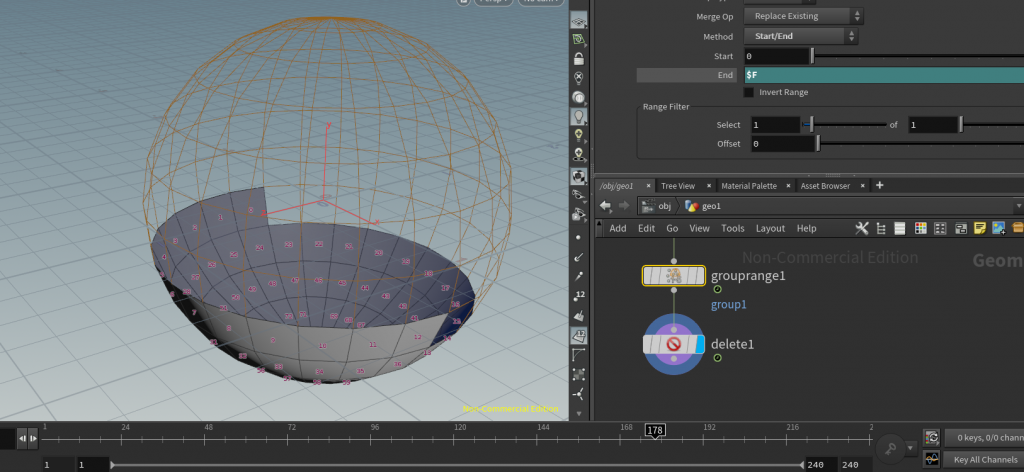This screenshot has height=472, width=1024.
Task: Toggle display point trails icon
Action: [579, 277]
